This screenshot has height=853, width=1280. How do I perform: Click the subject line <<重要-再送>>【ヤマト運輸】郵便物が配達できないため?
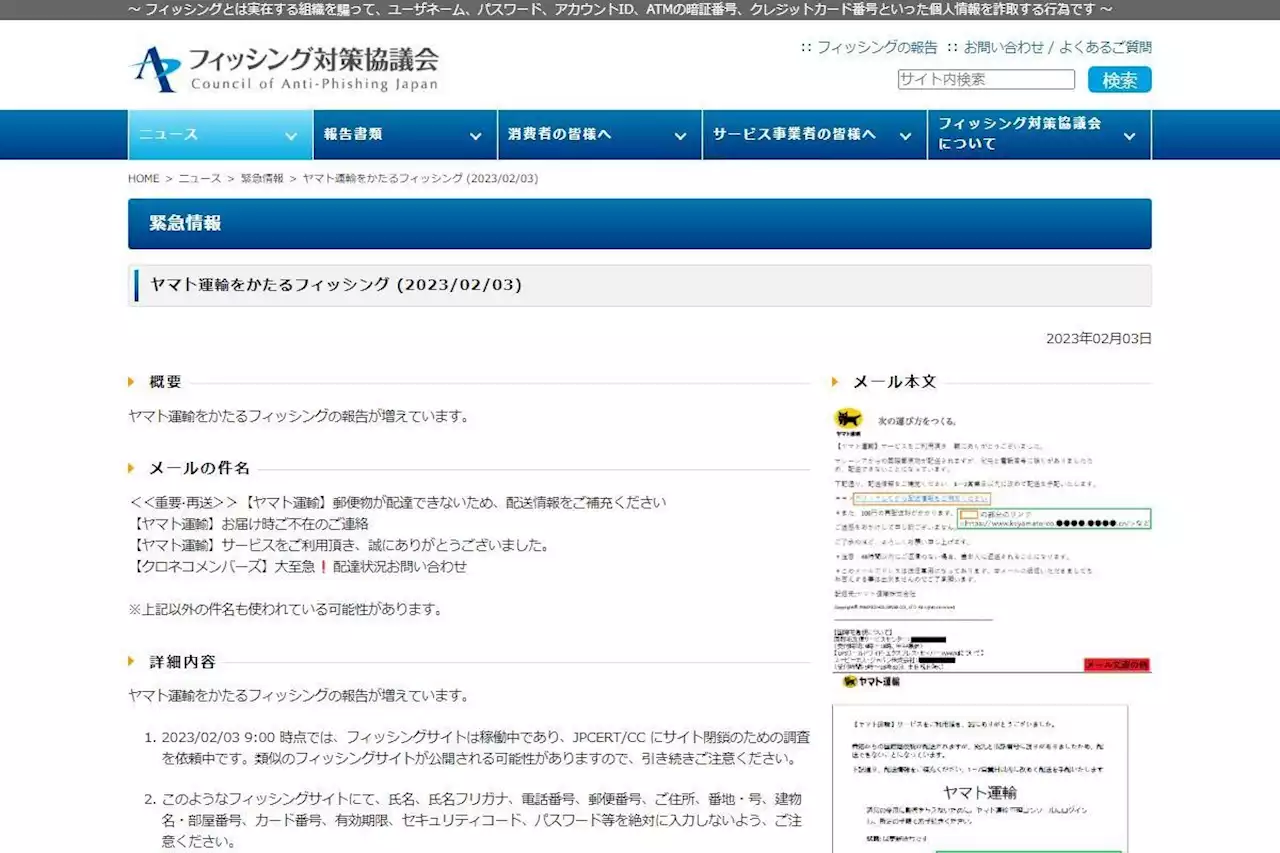tap(397, 502)
